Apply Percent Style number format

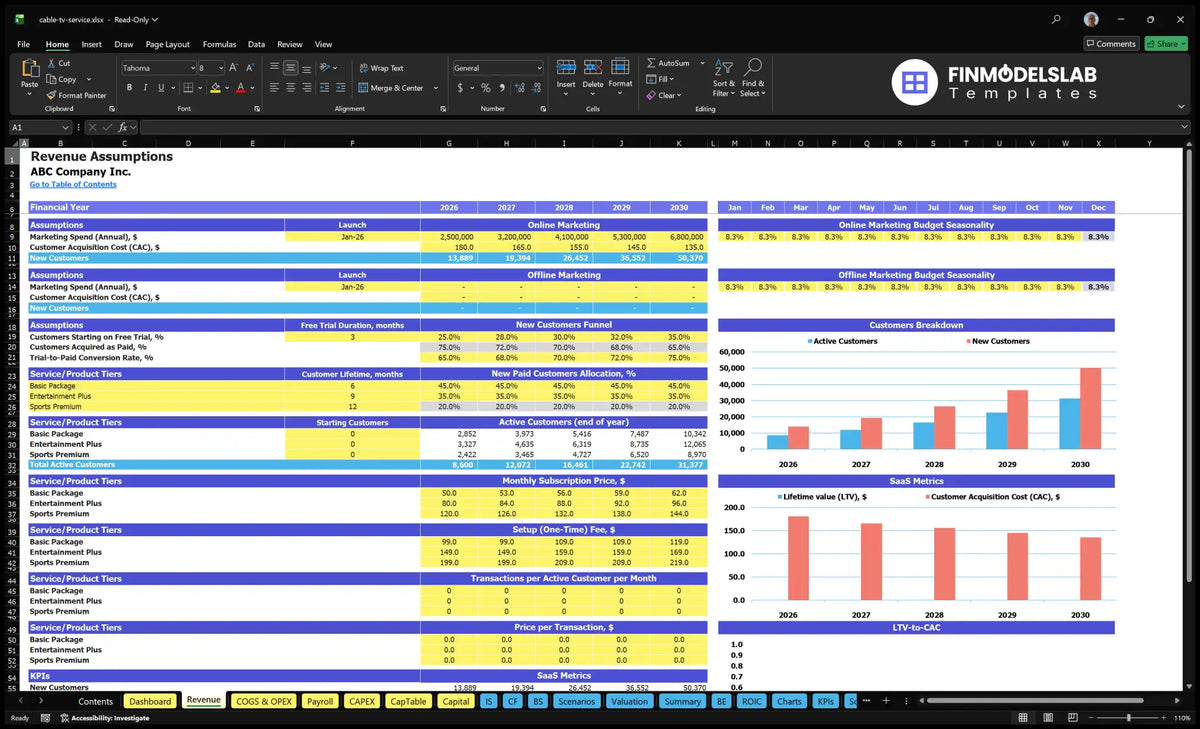(x=486, y=88)
